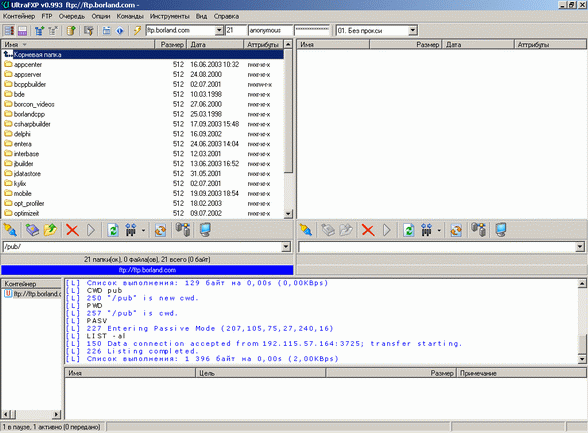
Task: Click the left file list scrollbar down arrow
Action: click(288, 214)
